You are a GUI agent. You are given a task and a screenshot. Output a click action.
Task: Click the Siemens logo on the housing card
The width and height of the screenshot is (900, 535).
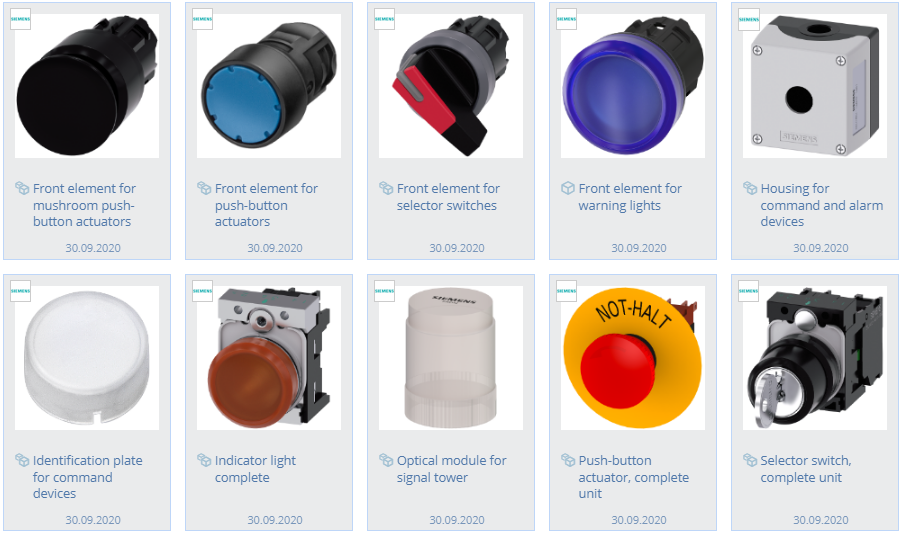pyautogui.click(x=748, y=20)
